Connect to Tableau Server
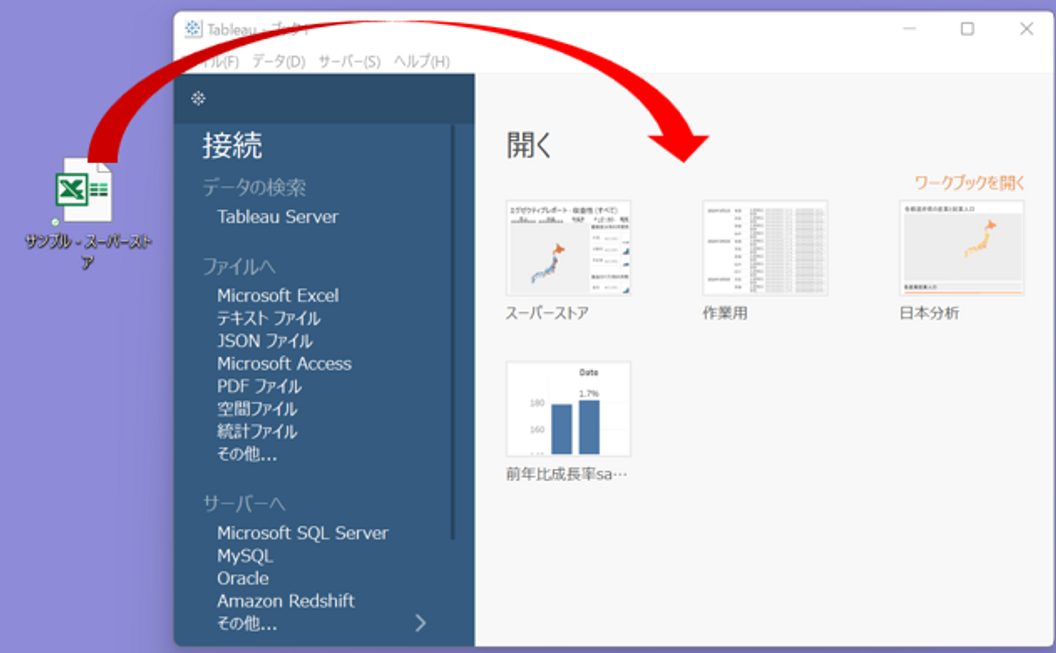1056x653 pixels. click(x=277, y=217)
